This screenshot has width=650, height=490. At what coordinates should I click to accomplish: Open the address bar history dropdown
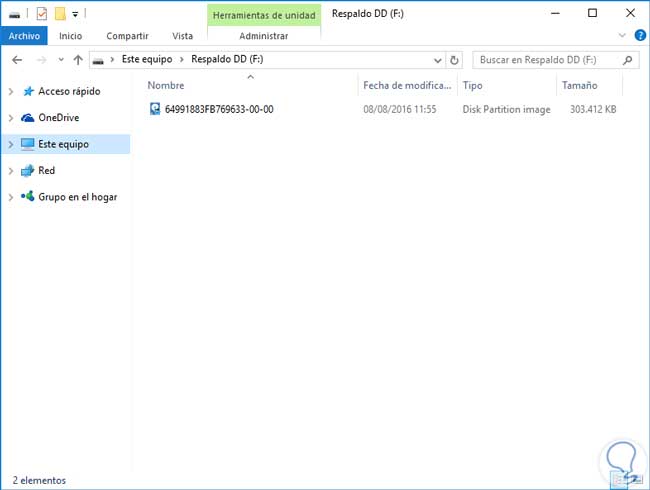[437, 61]
